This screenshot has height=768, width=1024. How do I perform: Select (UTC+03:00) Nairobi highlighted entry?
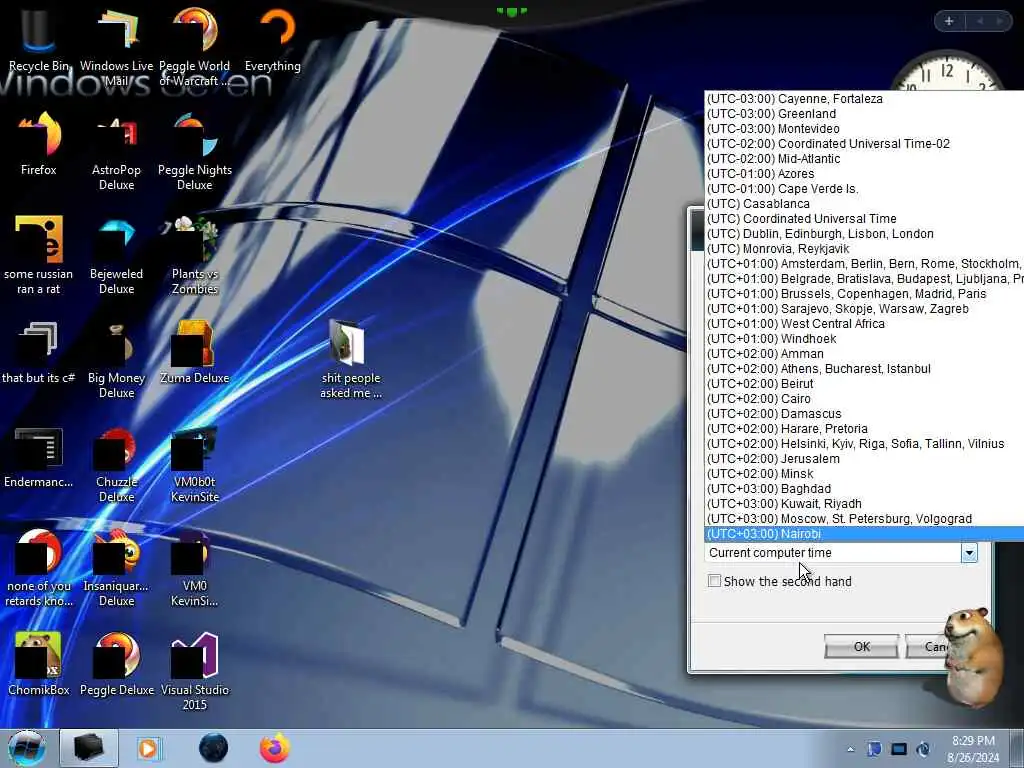(865, 534)
